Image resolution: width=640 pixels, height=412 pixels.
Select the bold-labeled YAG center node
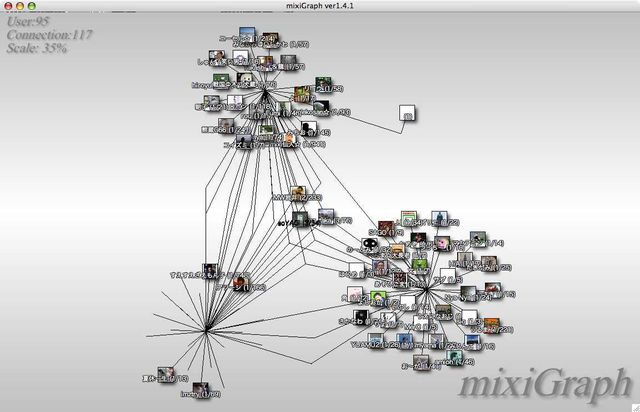pyautogui.click(x=300, y=218)
